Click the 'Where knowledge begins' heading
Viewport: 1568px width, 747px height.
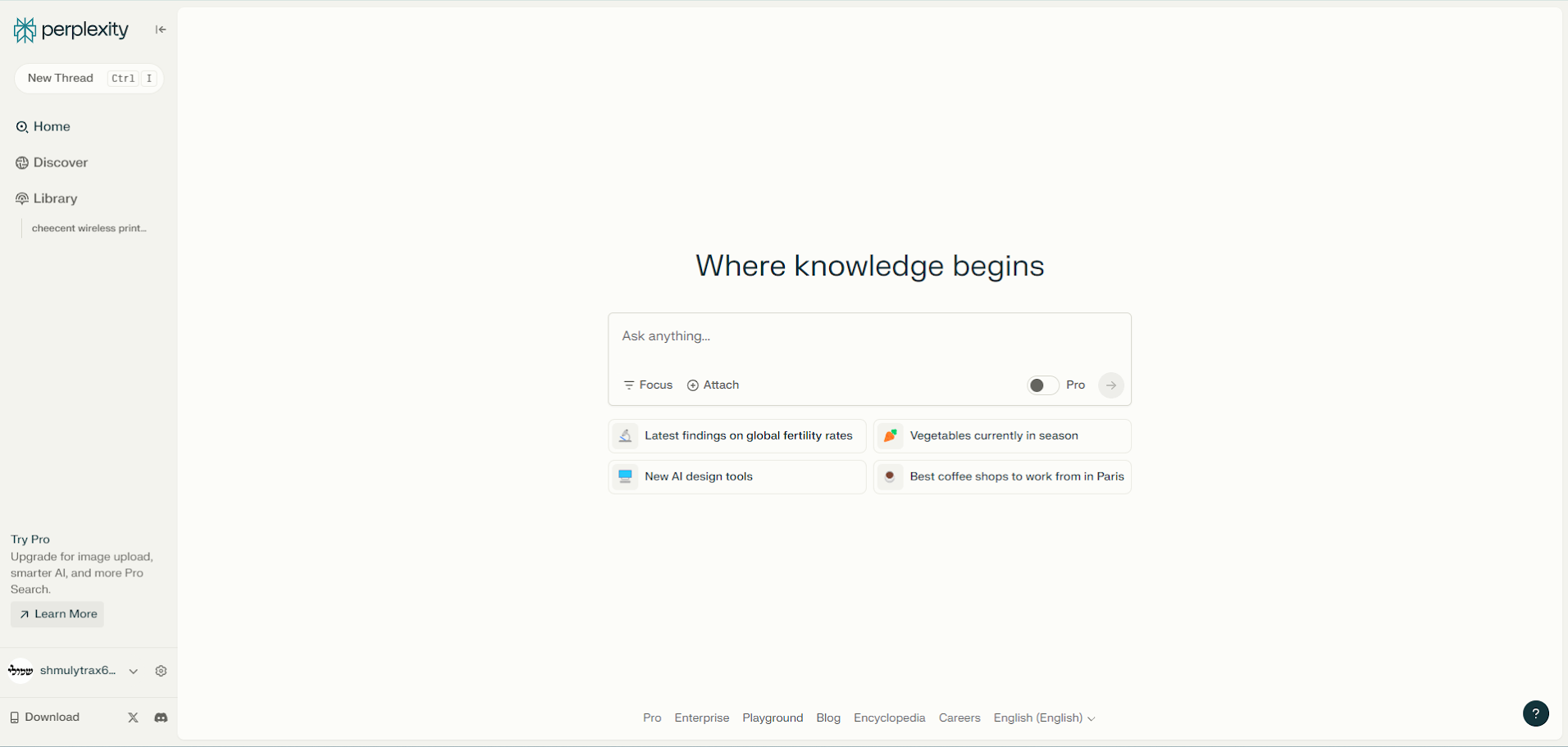pyautogui.click(x=869, y=266)
